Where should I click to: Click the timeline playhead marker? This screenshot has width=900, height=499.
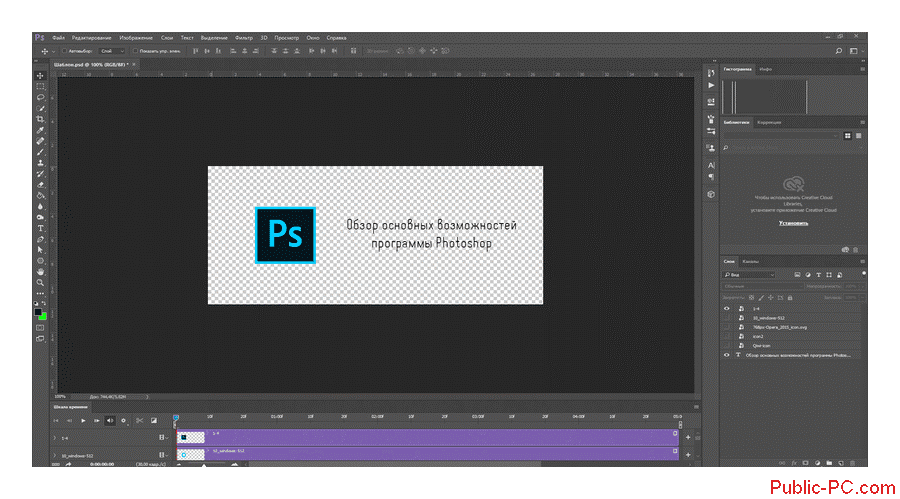(176, 417)
